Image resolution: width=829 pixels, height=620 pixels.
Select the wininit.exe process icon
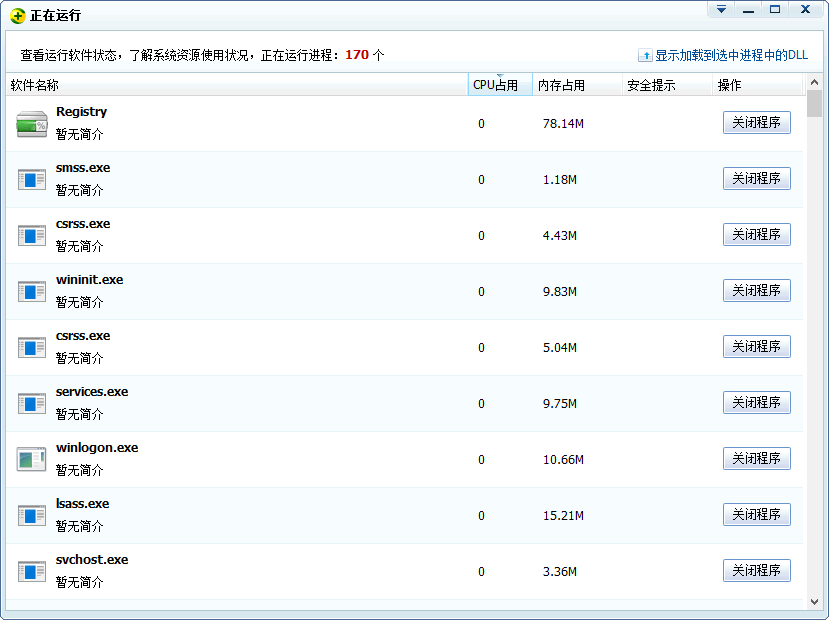(x=32, y=292)
